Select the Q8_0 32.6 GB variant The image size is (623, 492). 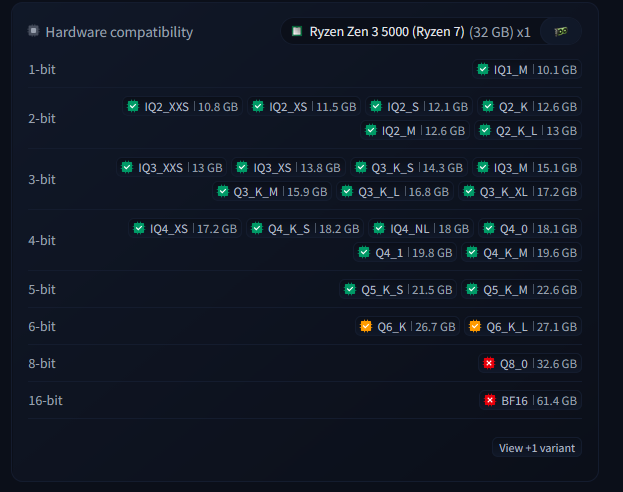coord(530,363)
